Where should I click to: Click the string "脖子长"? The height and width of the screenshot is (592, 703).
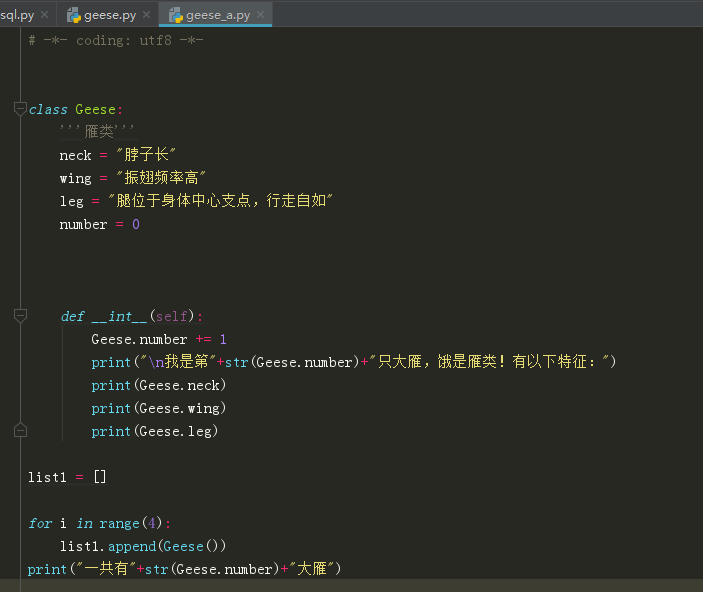click(x=146, y=155)
